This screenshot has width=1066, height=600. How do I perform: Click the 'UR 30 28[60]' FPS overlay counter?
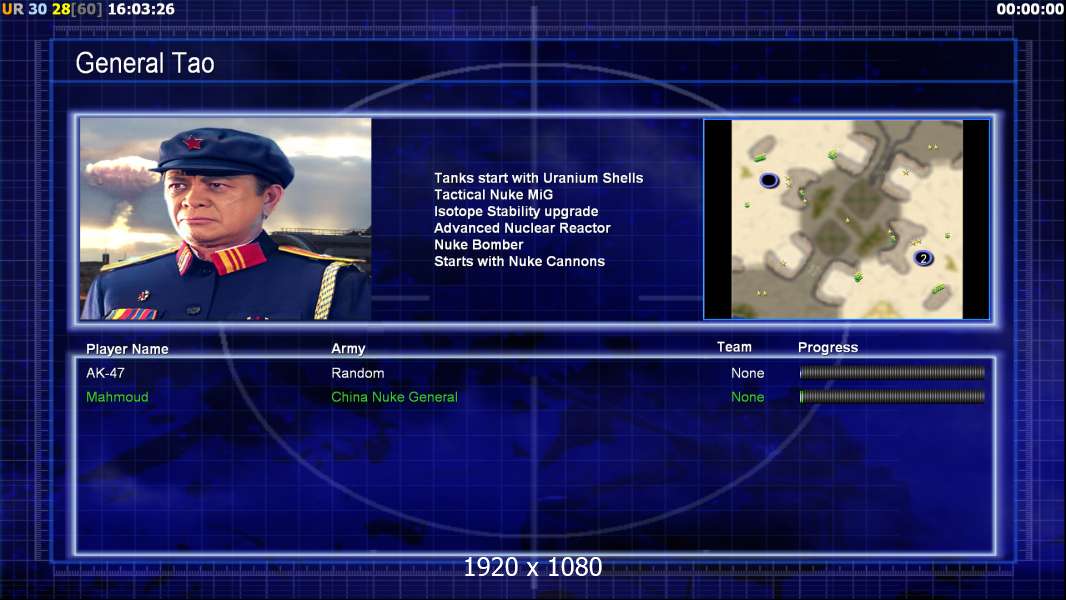52,9
